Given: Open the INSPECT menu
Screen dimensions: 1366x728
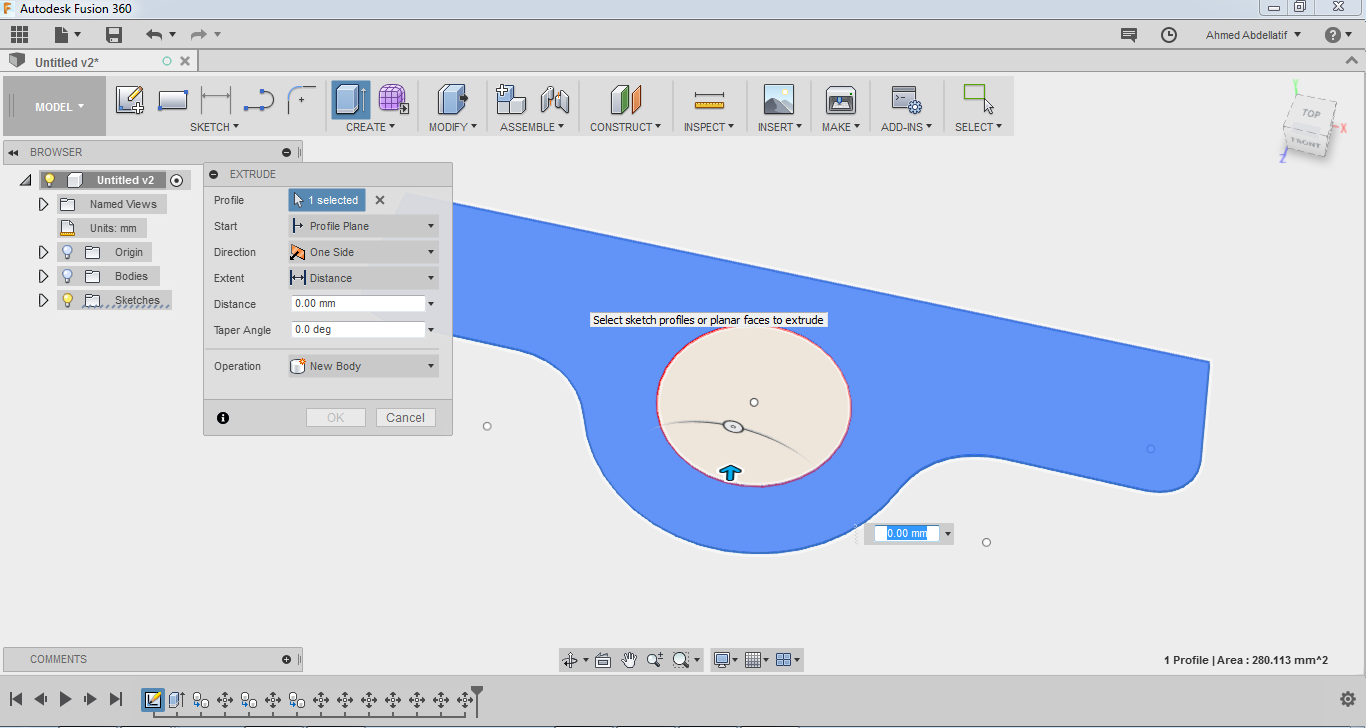Looking at the screenshot, I should [x=709, y=127].
